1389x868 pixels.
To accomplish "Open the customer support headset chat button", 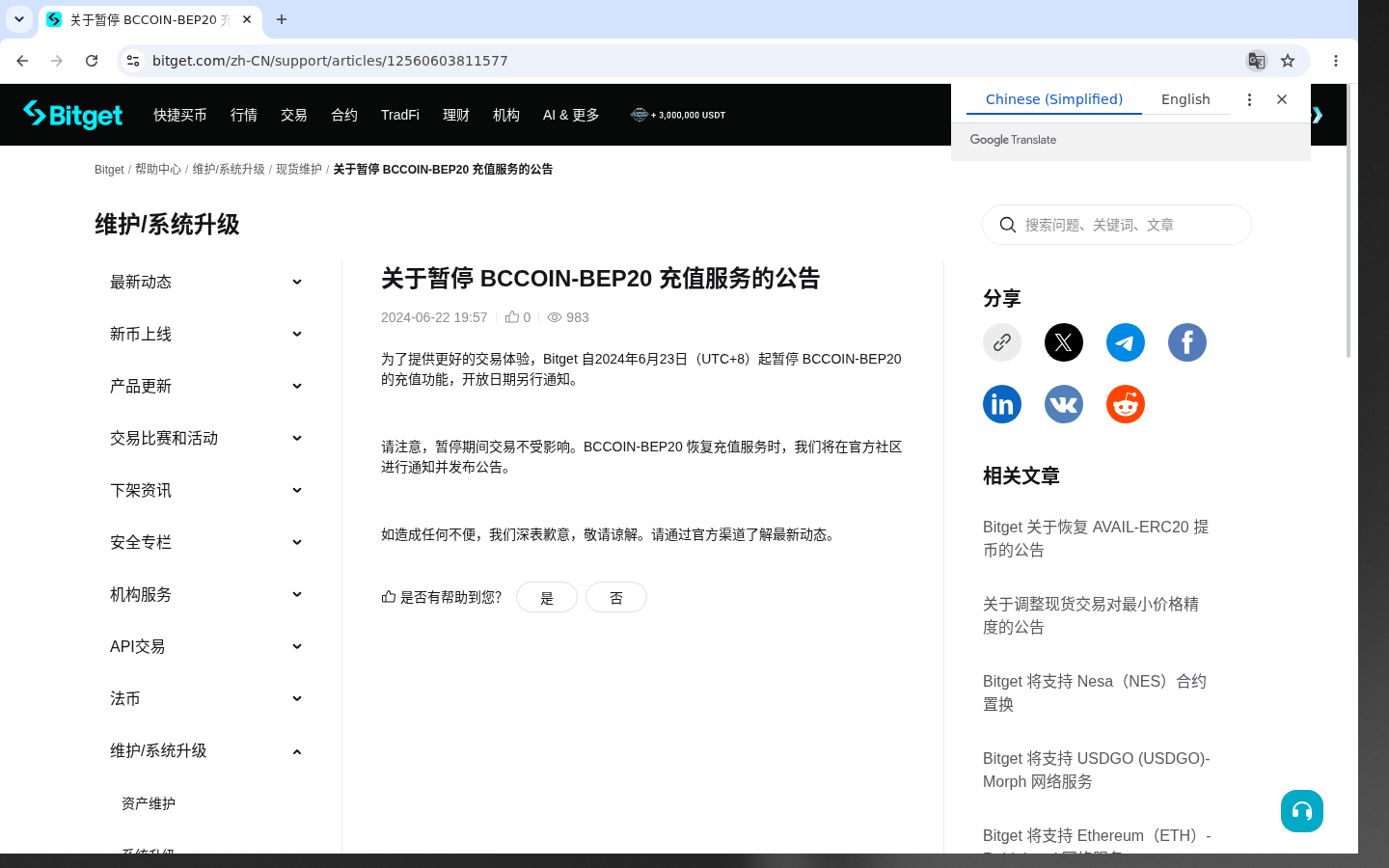I will tap(1302, 811).
